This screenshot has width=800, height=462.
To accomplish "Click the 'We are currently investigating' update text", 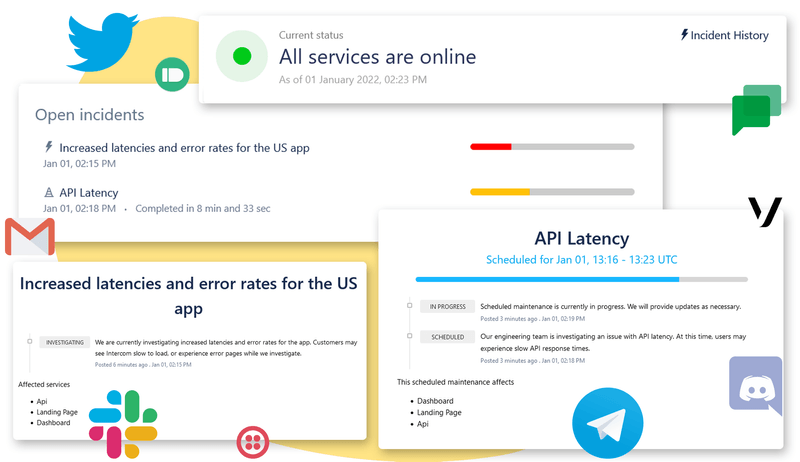I will coord(226,348).
